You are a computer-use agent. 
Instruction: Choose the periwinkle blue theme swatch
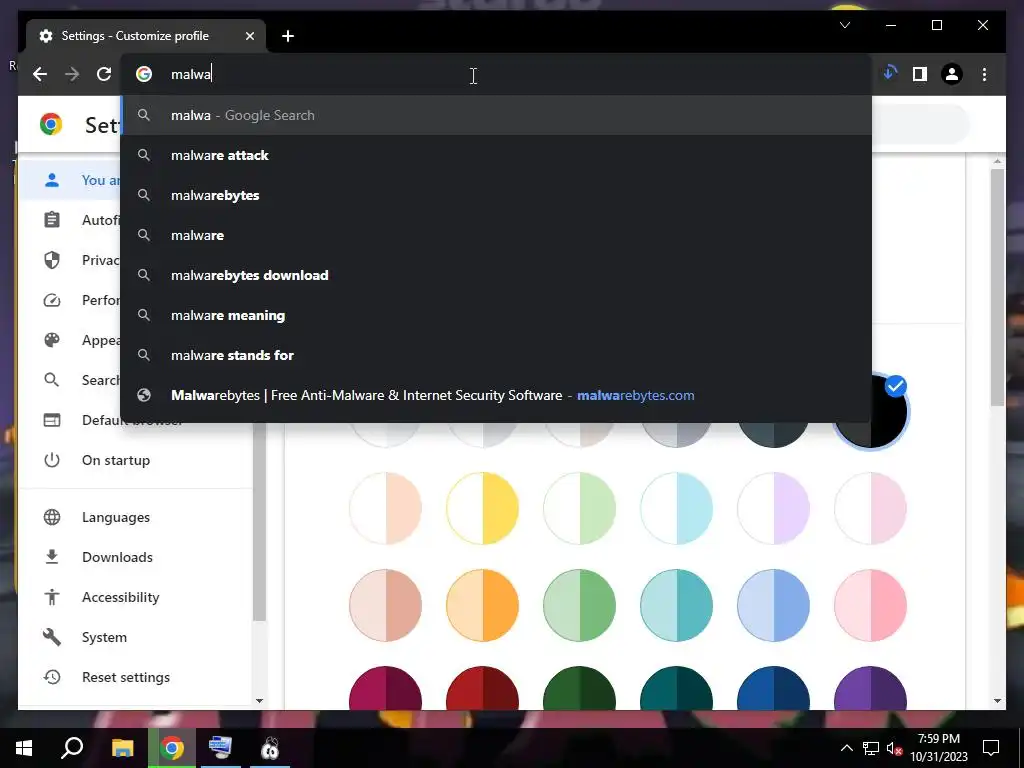[773, 605]
